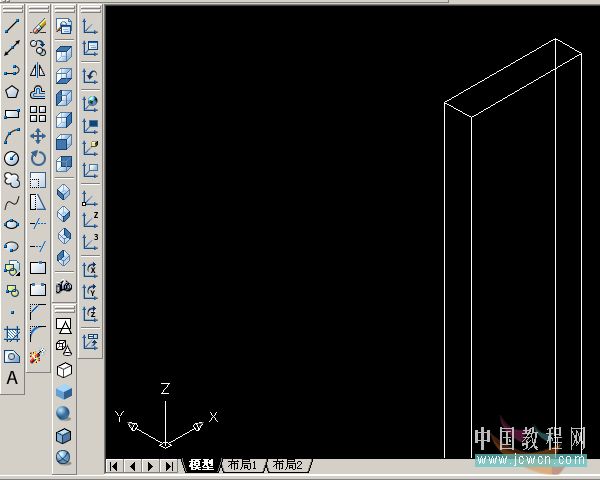Switch to the 布局1 layout tab
The height and width of the screenshot is (480, 600).
click(241, 466)
